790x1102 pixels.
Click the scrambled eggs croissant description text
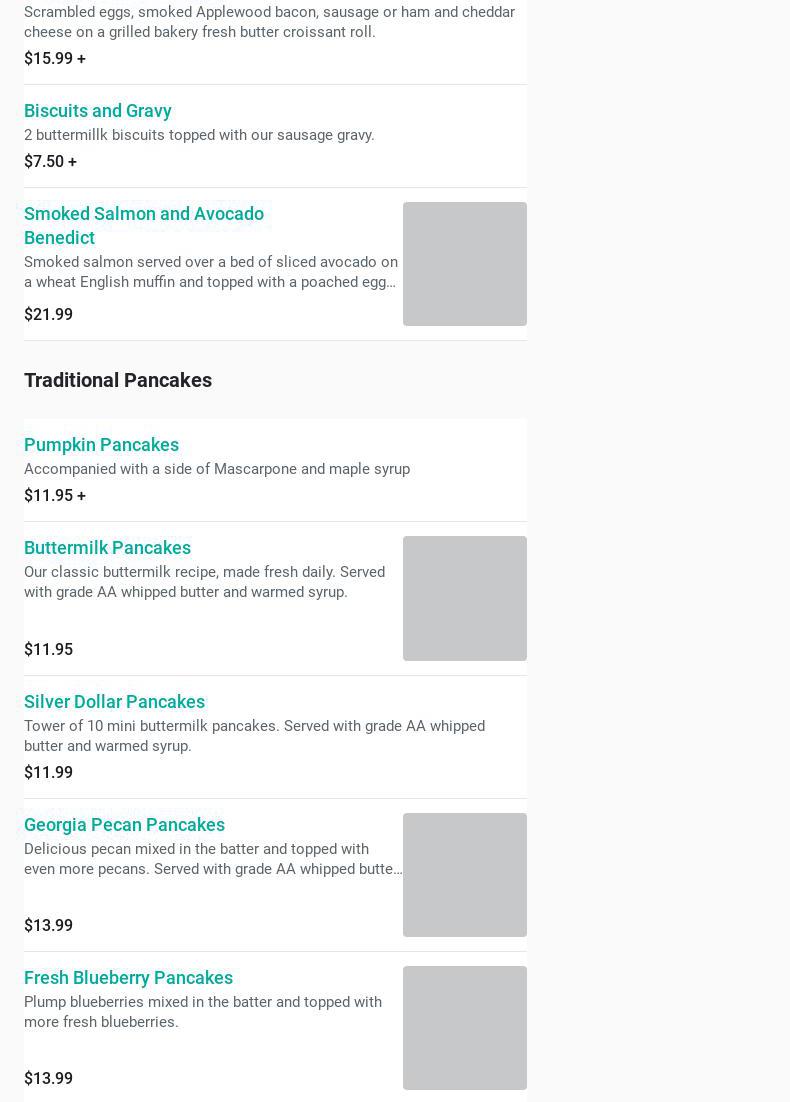point(269,22)
